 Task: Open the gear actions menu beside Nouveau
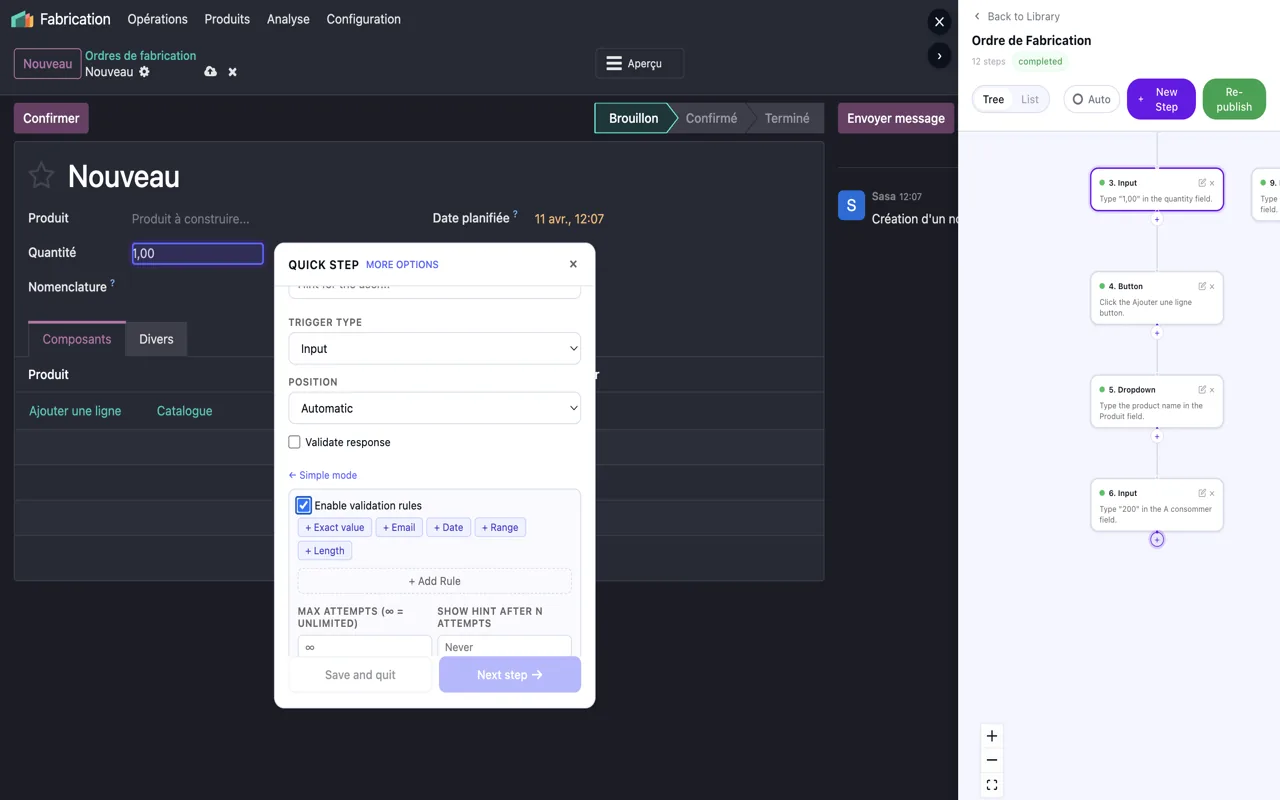click(x=144, y=72)
